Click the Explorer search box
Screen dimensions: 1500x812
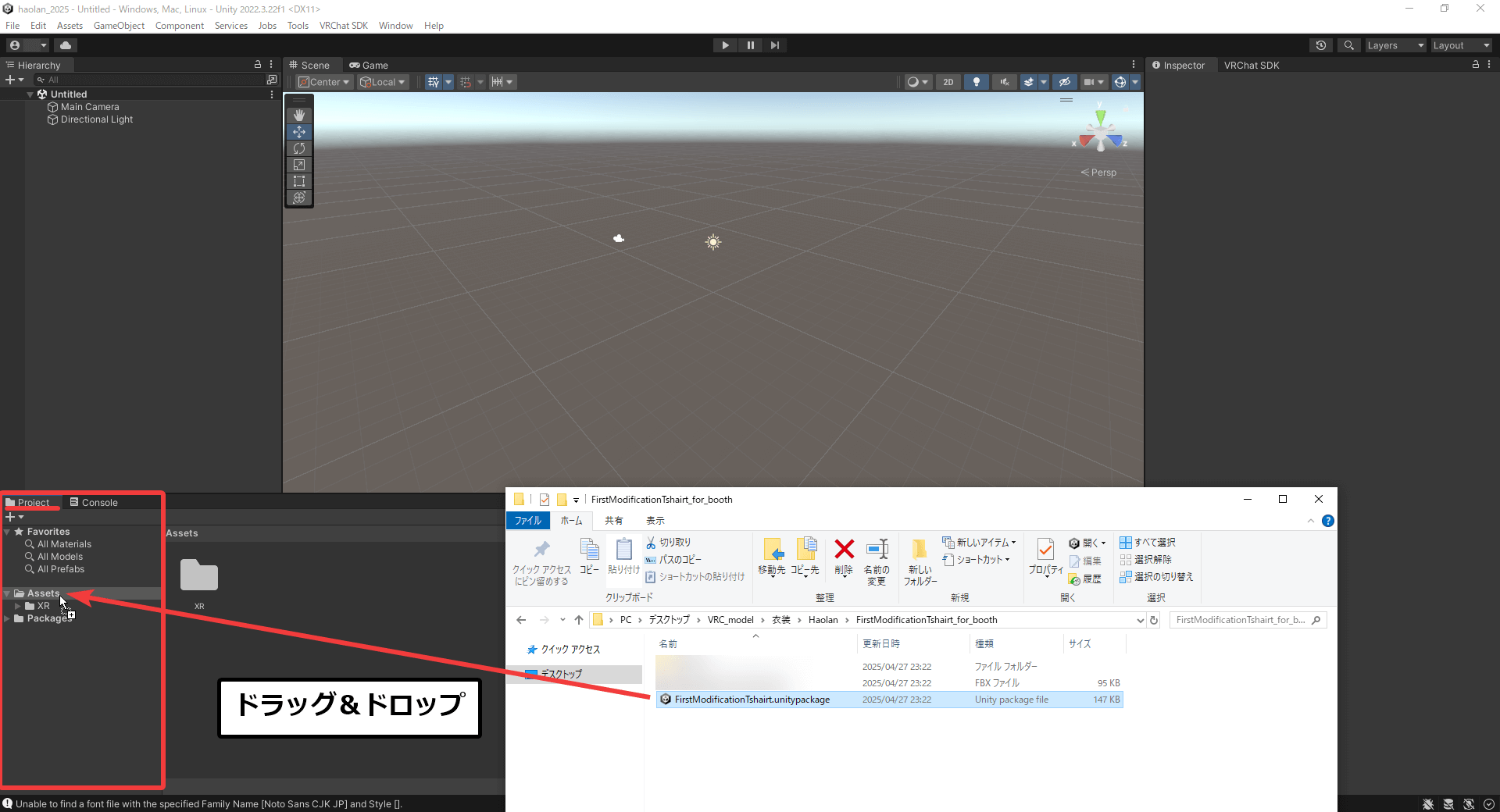[1248, 620]
